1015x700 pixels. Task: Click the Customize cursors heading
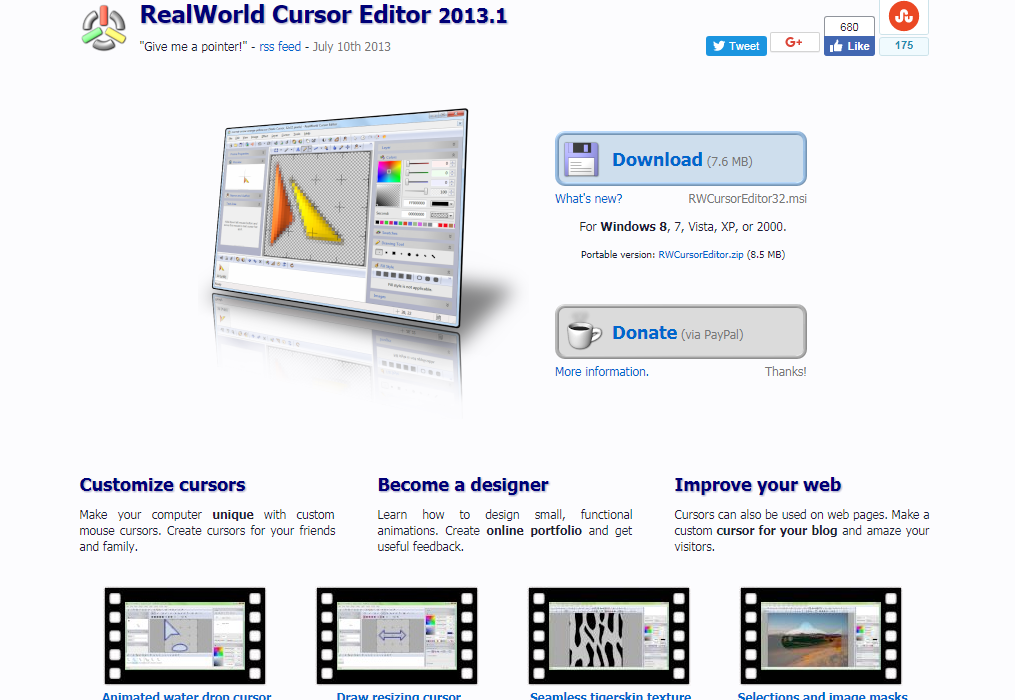point(162,484)
